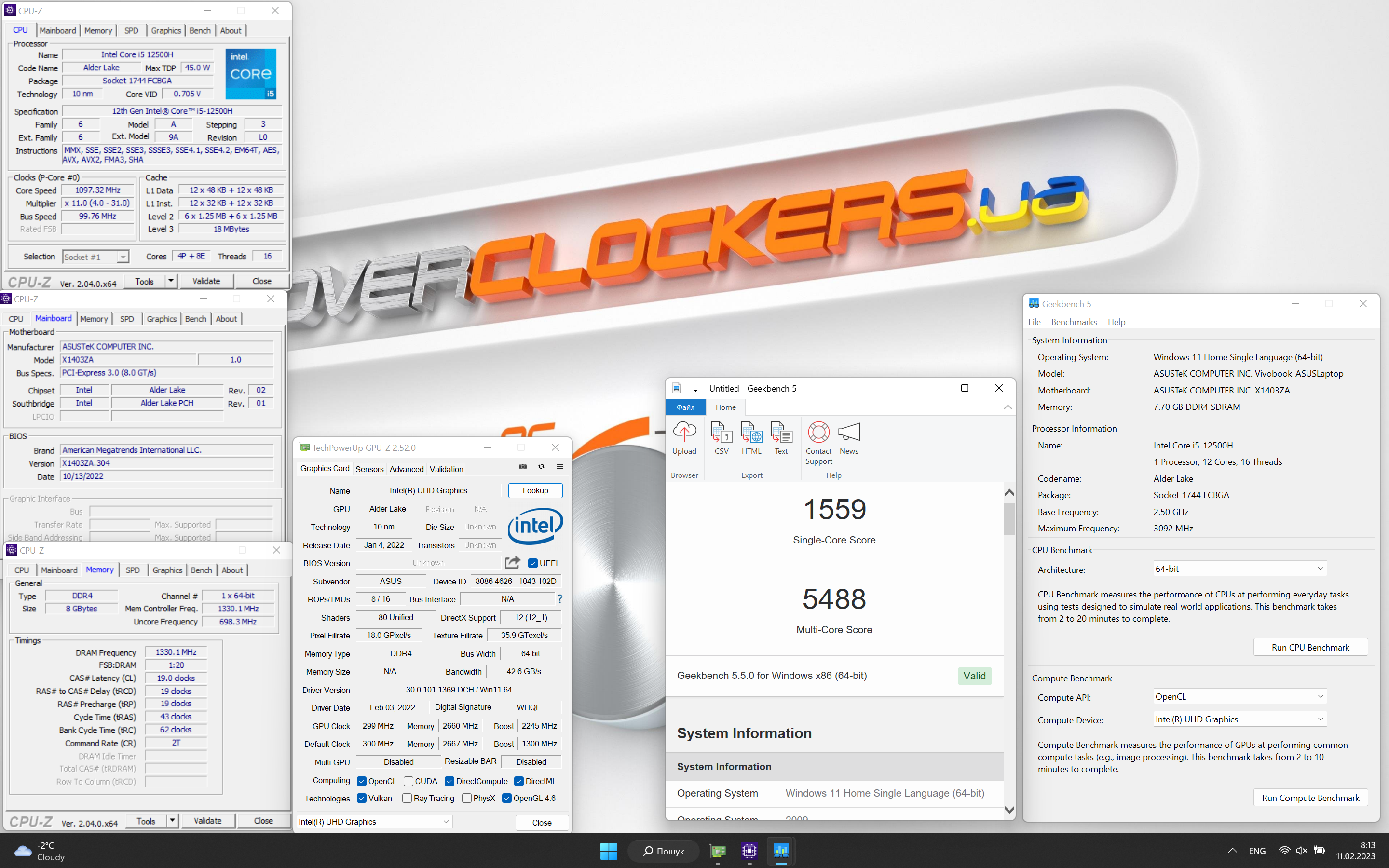Open the clock and date panel
The width and height of the screenshot is (1389, 868).
(x=1356, y=851)
